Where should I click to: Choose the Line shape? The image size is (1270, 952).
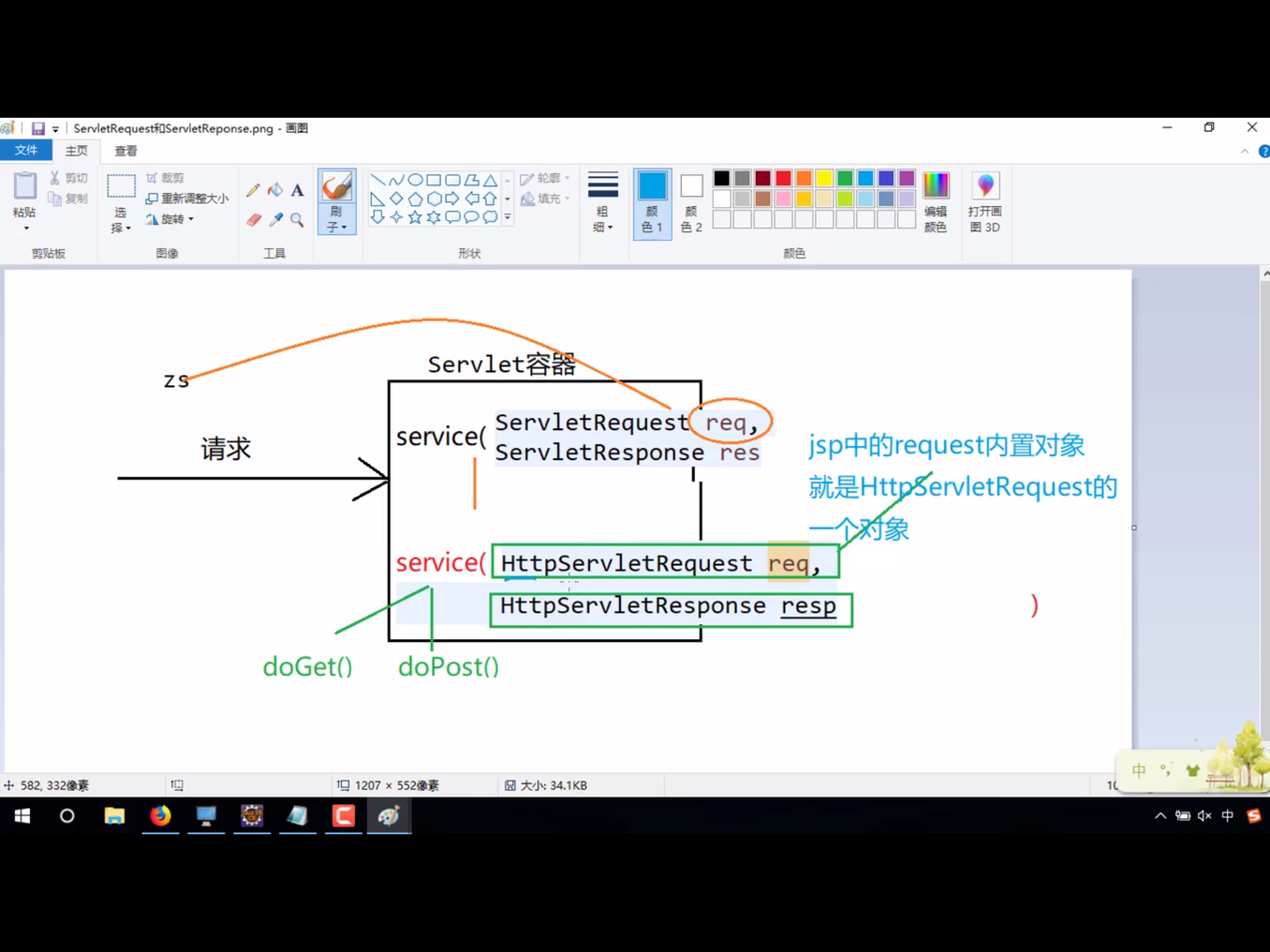[x=378, y=180]
